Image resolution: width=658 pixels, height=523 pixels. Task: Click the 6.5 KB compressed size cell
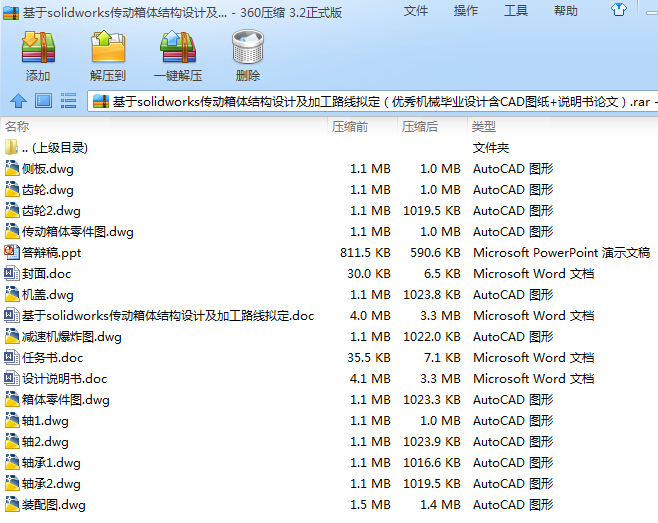tap(442, 274)
